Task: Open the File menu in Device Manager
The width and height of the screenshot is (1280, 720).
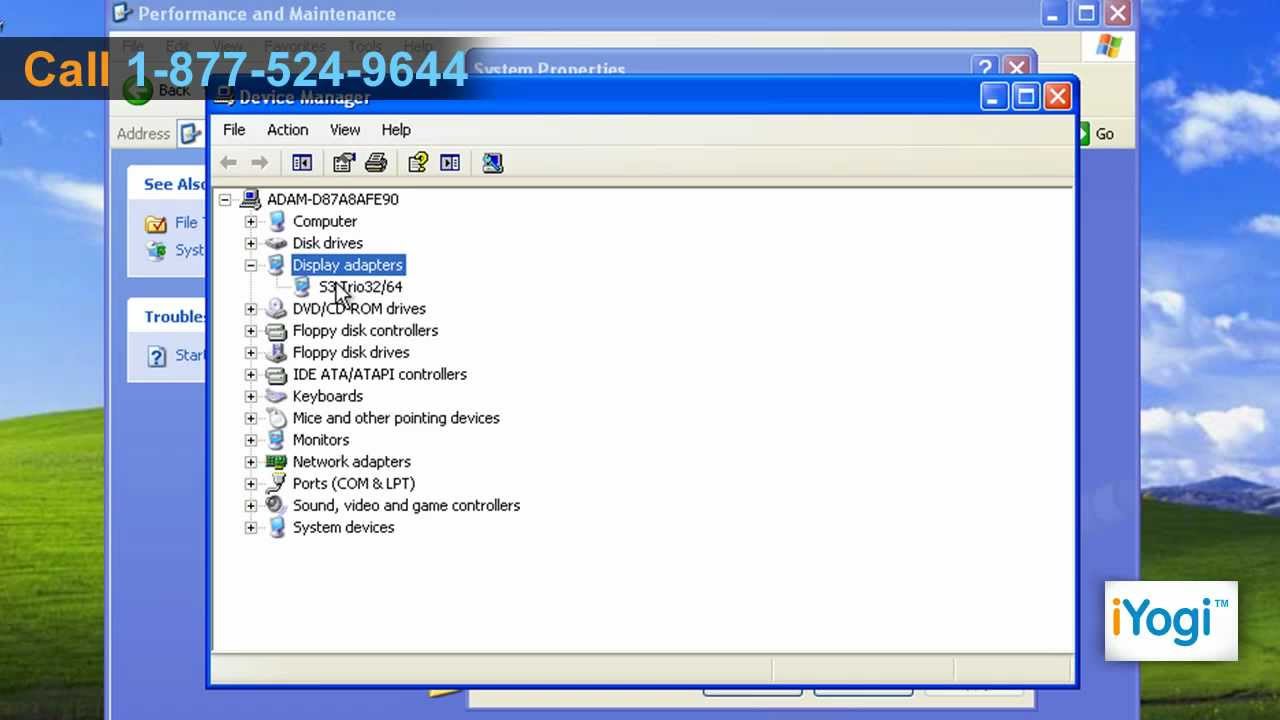Action: pos(234,130)
